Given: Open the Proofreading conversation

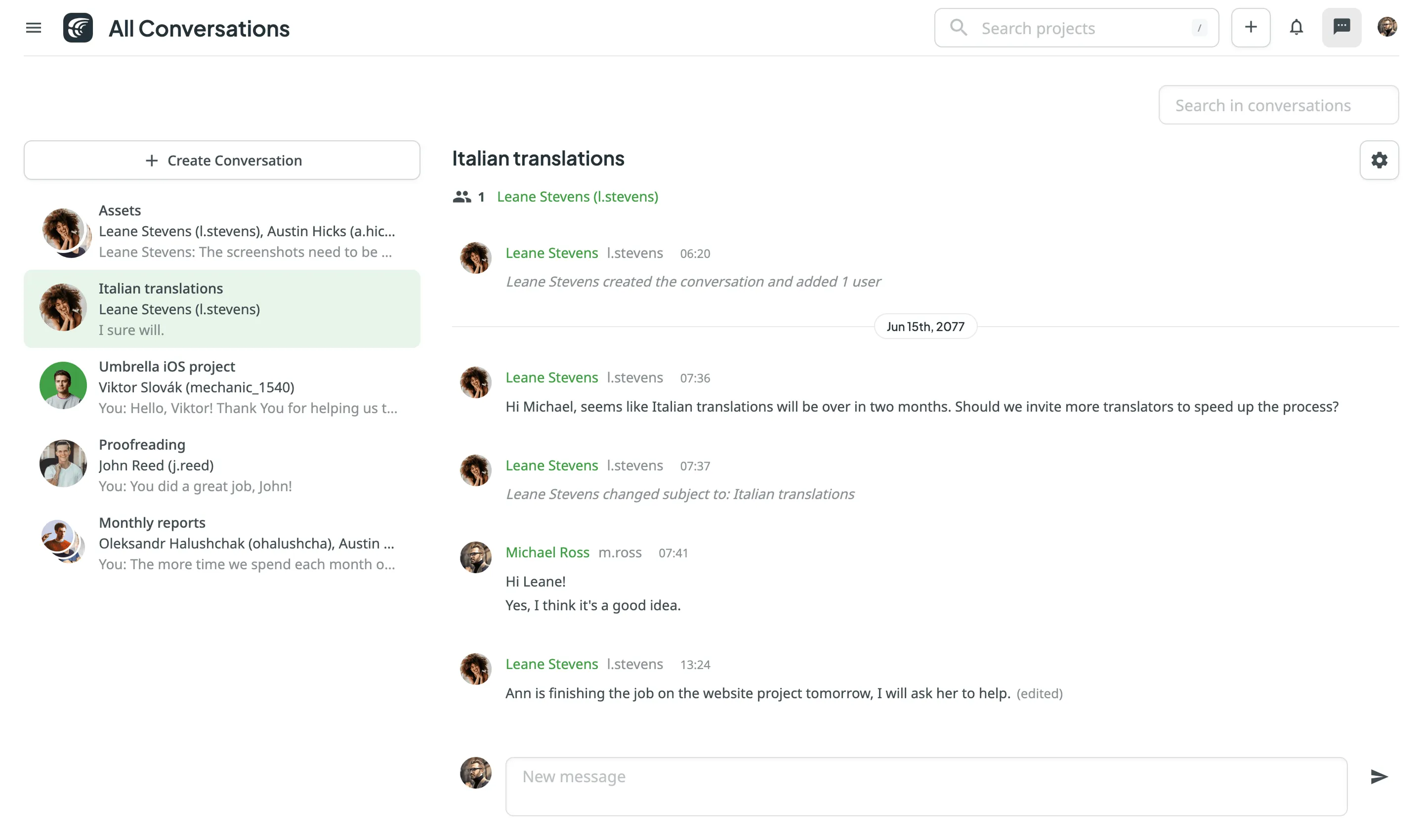Looking at the screenshot, I should [x=222, y=465].
